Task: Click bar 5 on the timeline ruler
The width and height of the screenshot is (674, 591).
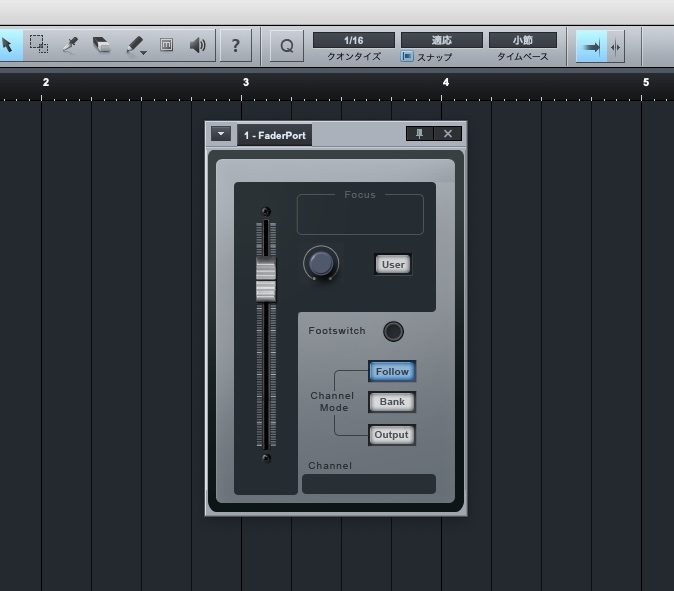Action: (x=646, y=82)
